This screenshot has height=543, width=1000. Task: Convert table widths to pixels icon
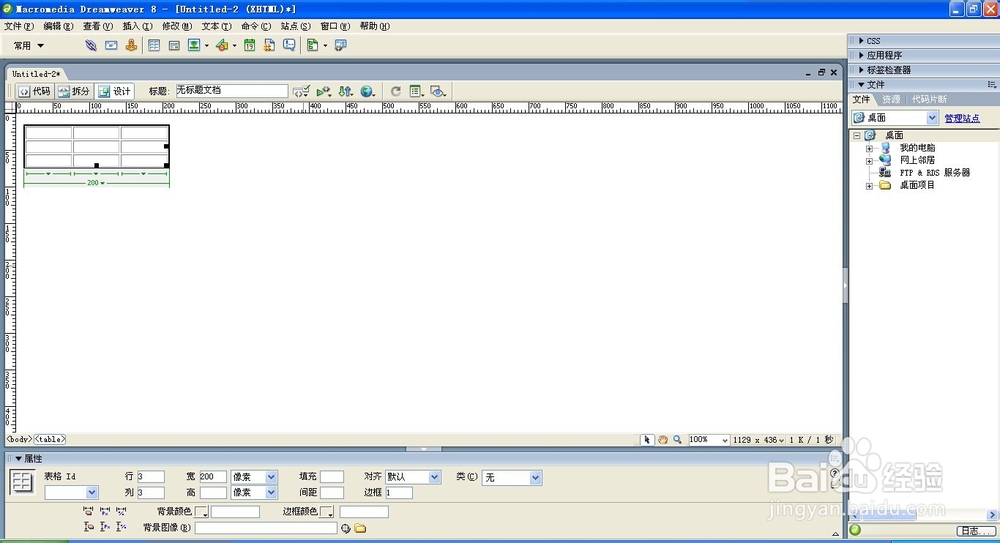(x=105, y=511)
